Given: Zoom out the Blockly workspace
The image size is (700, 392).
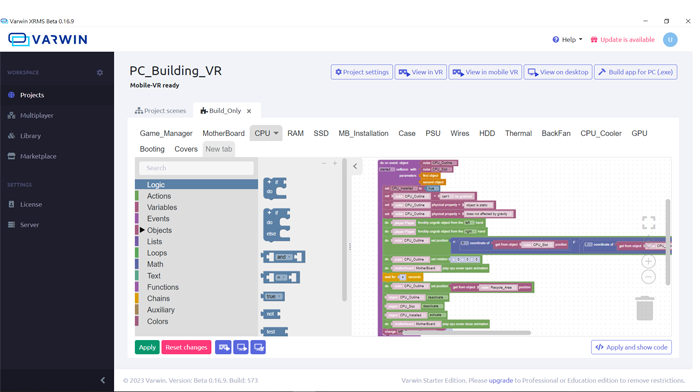Looking at the screenshot, I should click(x=648, y=277).
